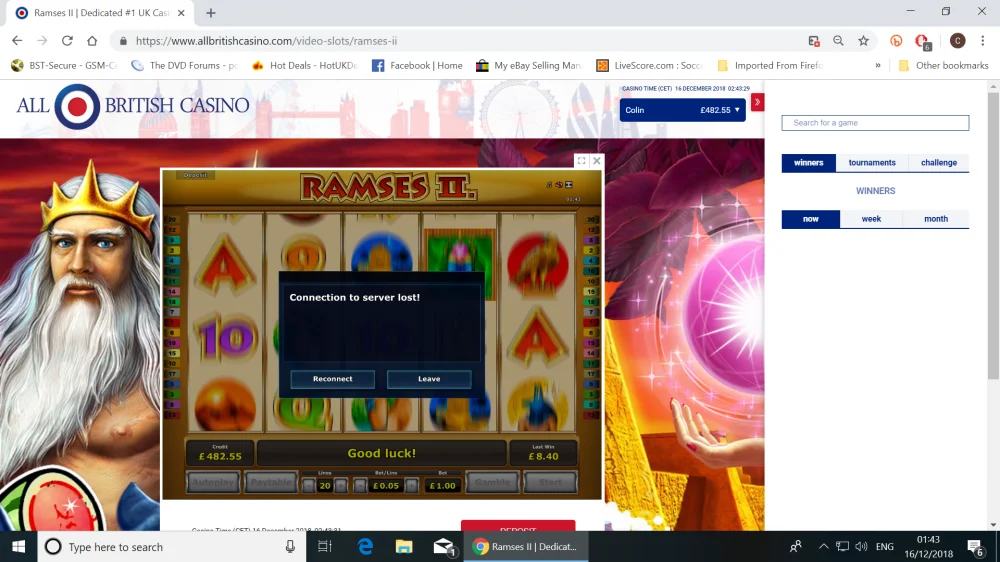Open the Other bookmarks folder

coord(943,65)
